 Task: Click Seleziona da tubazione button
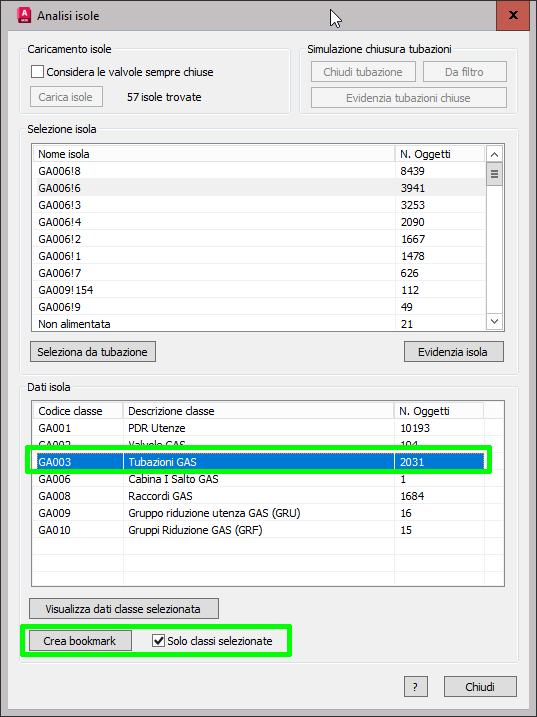[x=93, y=352]
